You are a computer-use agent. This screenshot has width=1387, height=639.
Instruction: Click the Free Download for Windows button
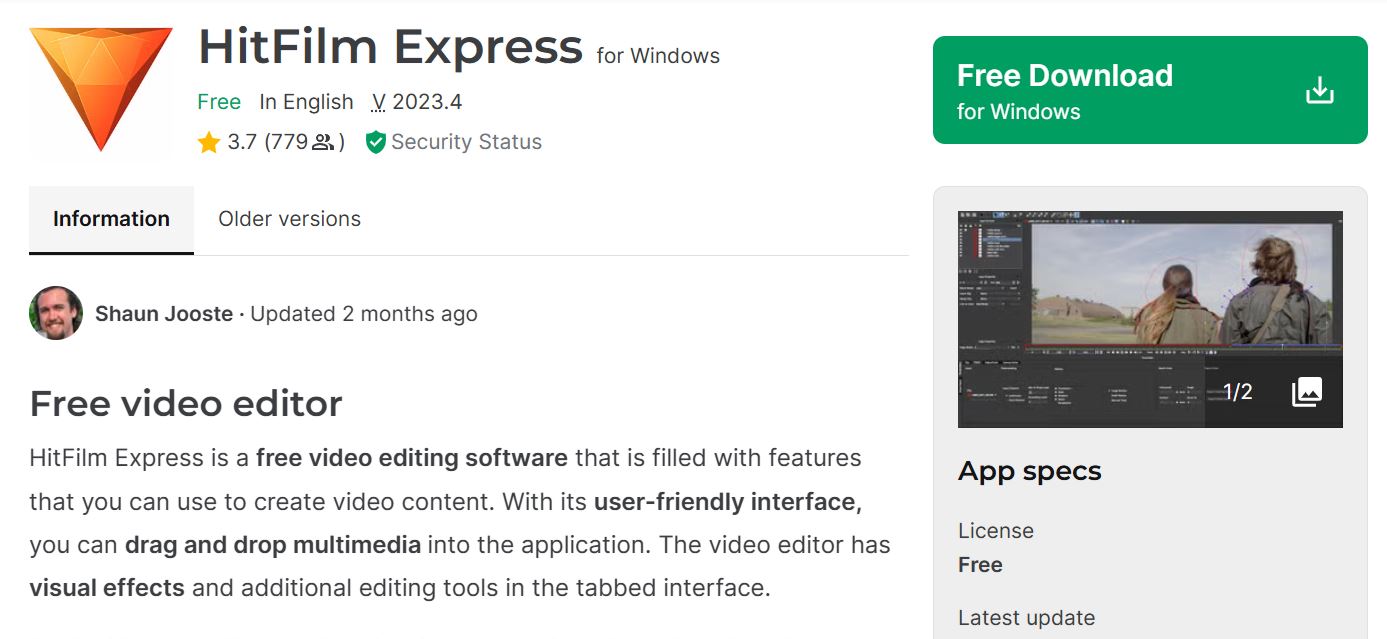coord(1150,90)
